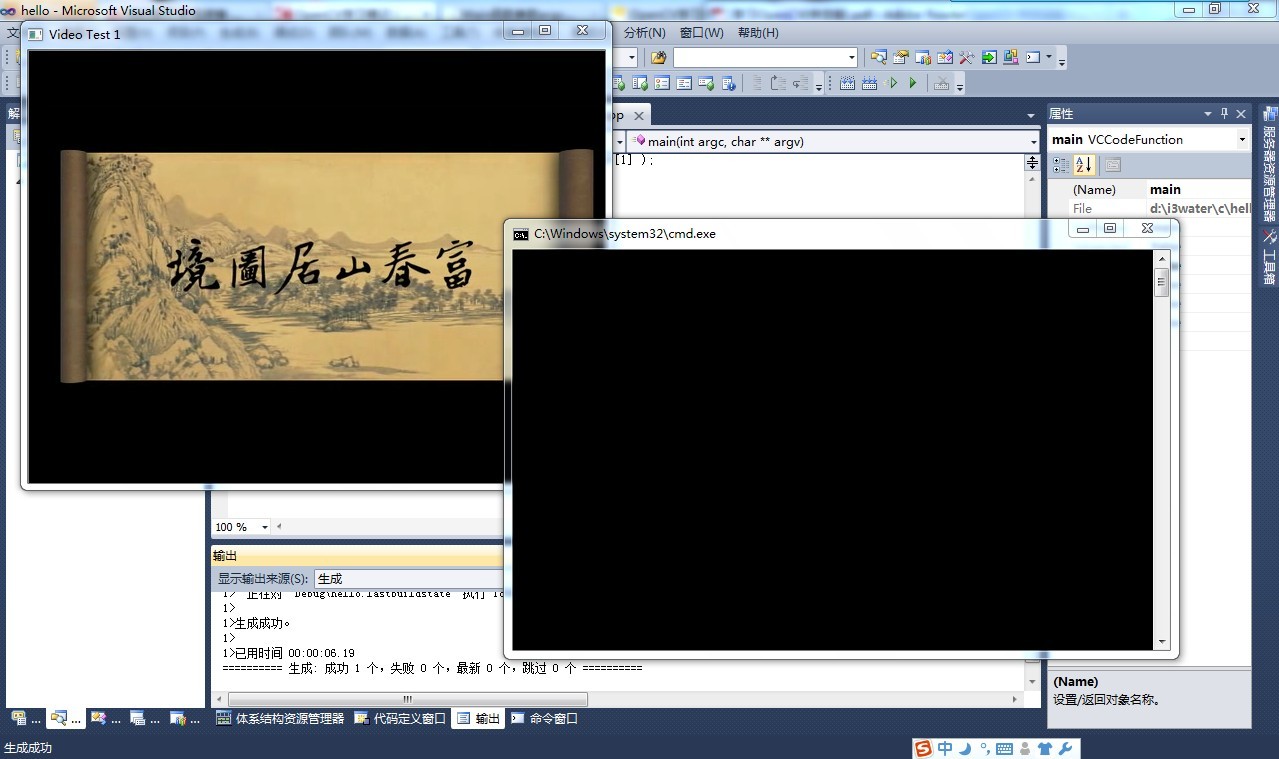Close the 属性 properties panel
The width and height of the screenshot is (1279, 759).
[x=1241, y=114]
